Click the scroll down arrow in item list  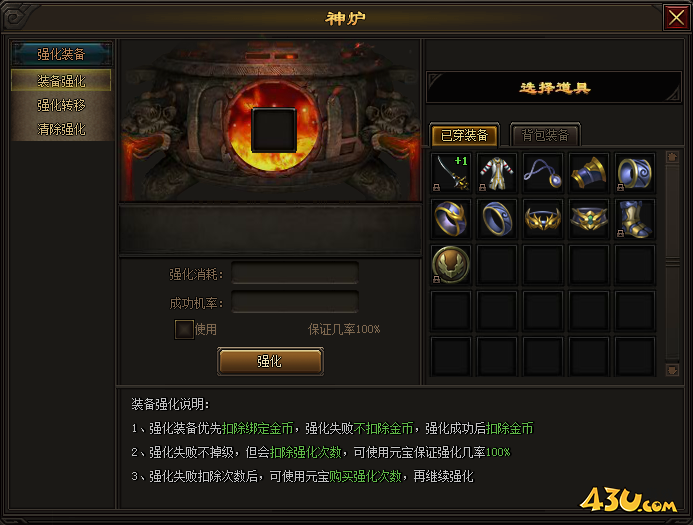pyautogui.click(x=672, y=370)
